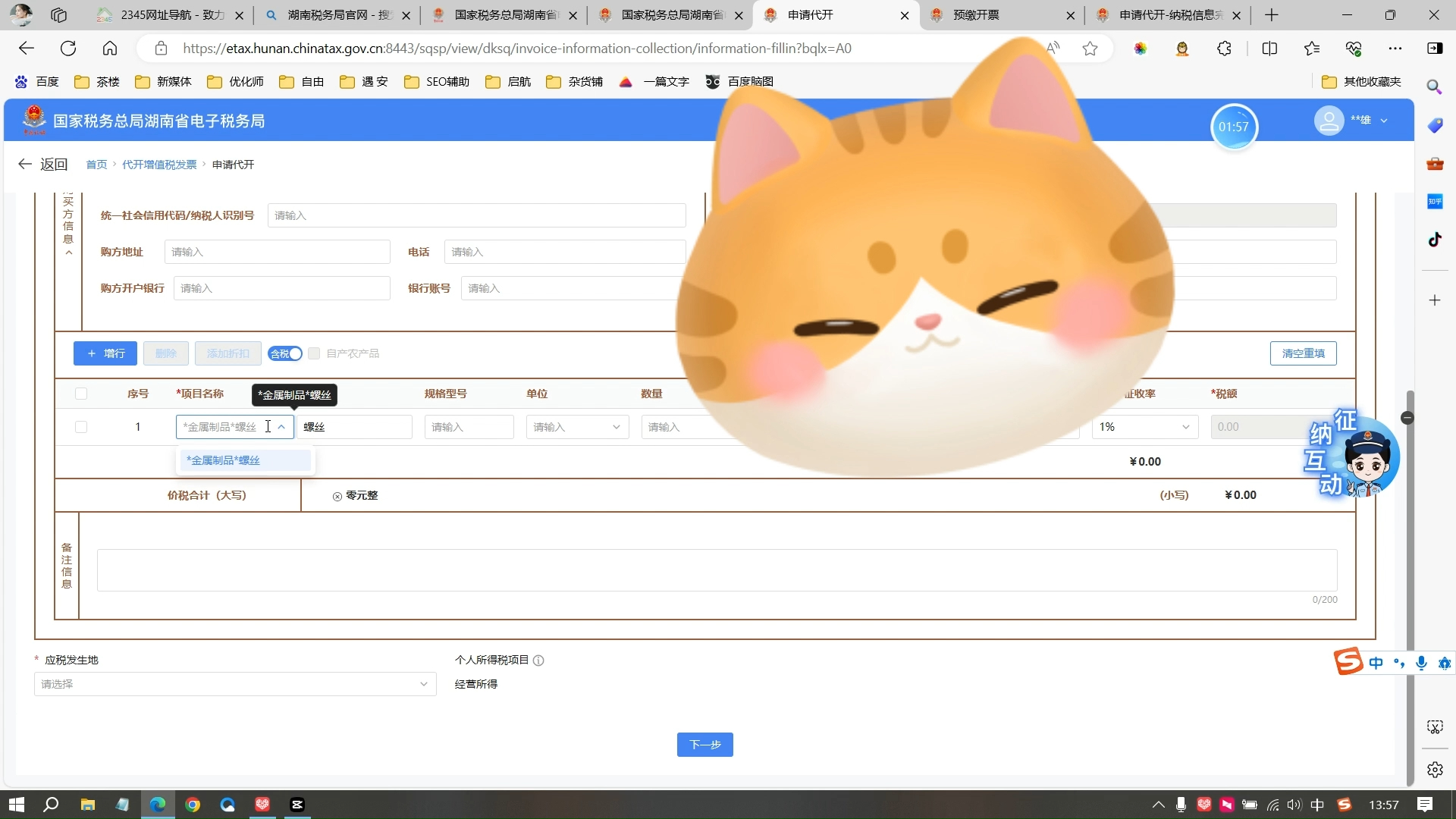The width and height of the screenshot is (1456, 819).
Task: Open the TikTok sidebar icon
Action: (1435, 240)
